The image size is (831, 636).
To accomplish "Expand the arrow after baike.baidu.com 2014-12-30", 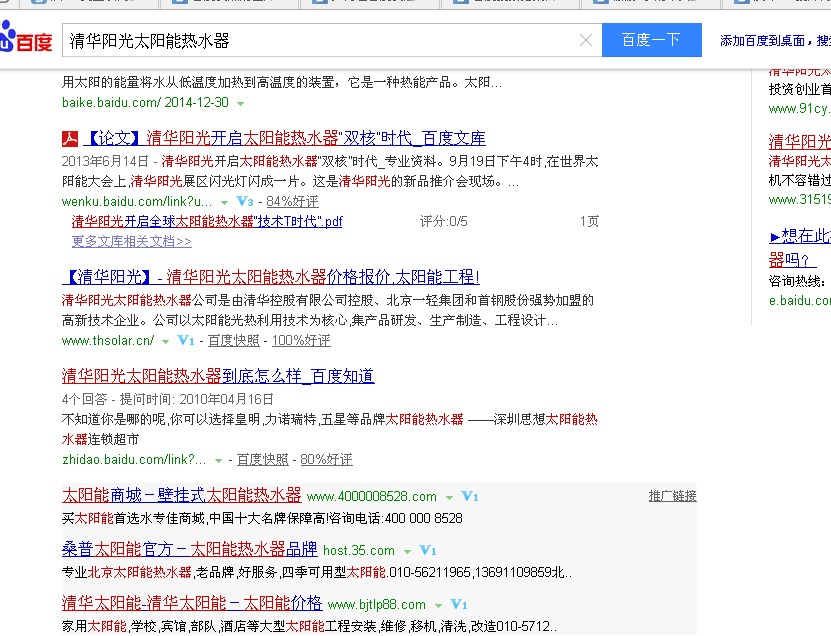I will pos(241,104).
